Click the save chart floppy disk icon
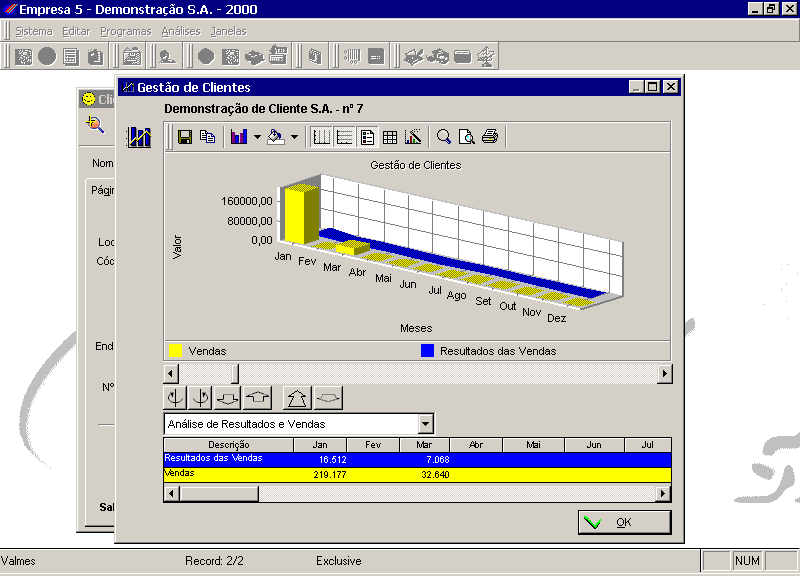 pyautogui.click(x=185, y=137)
